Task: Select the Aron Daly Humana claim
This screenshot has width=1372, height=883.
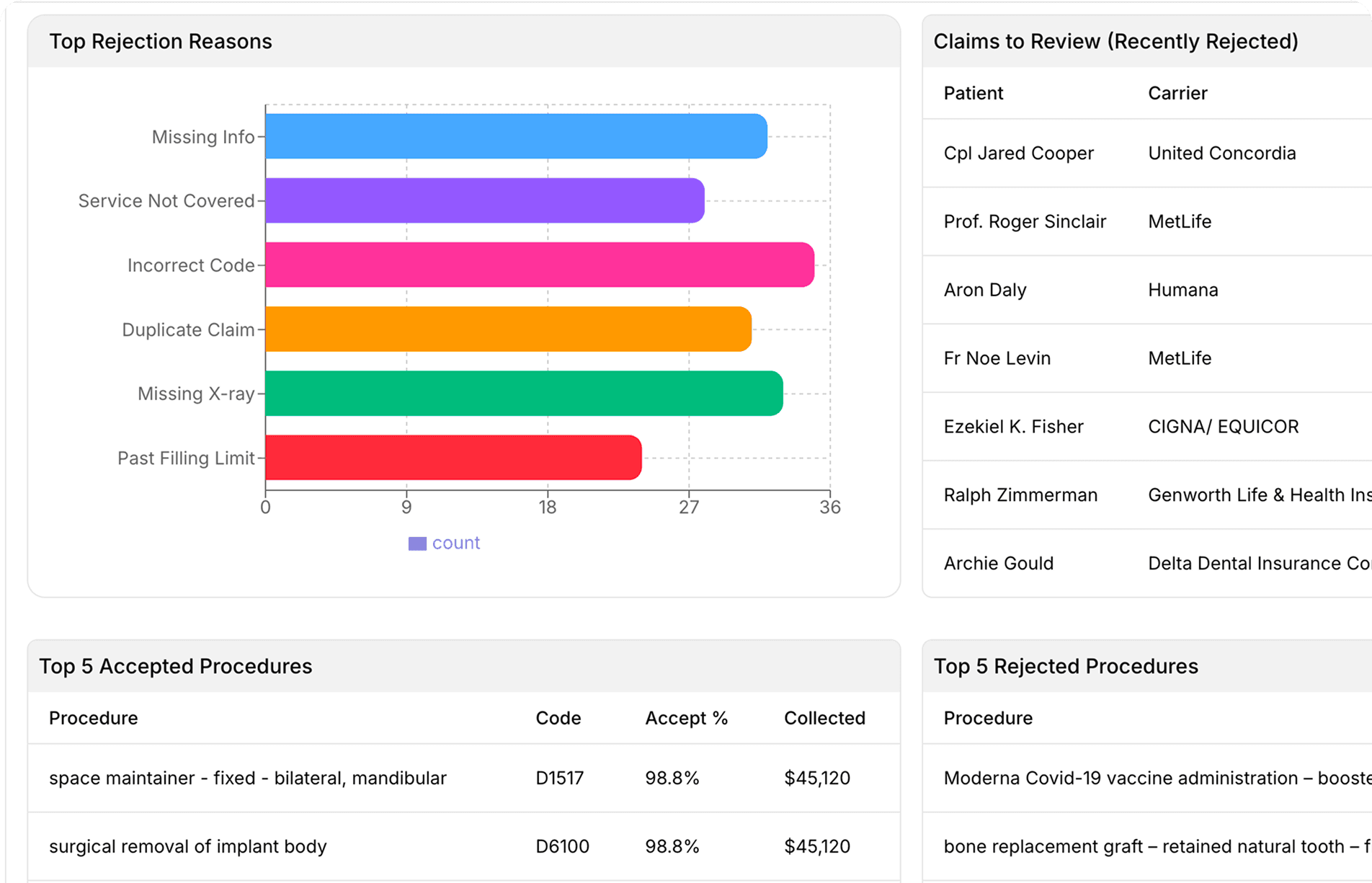Action: [x=985, y=290]
